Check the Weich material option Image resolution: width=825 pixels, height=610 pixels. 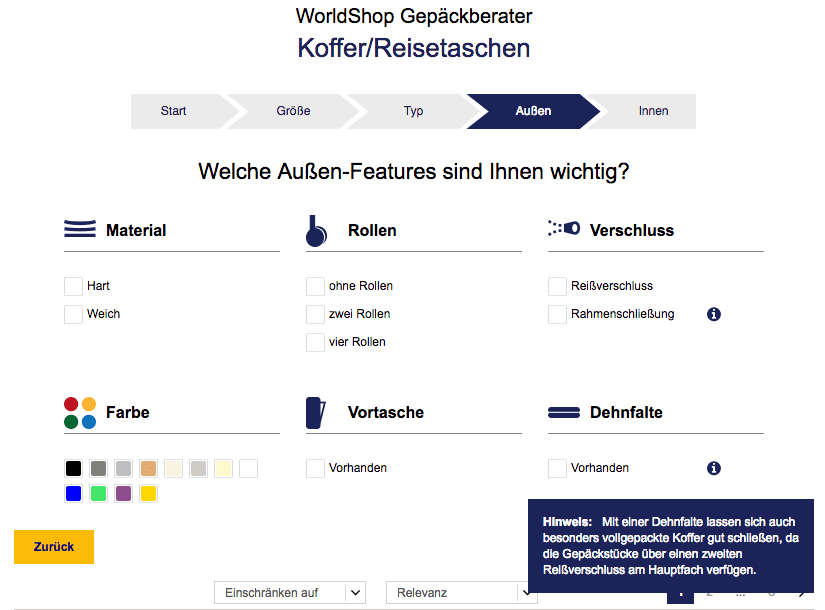pos(72,314)
